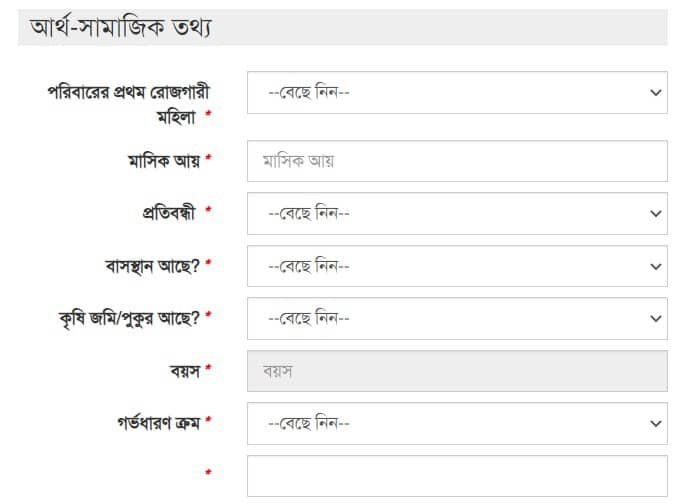687x504 pixels.
Task: Click chevron arrow of first-earner-woman dropdown
Action: [x=656, y=93]
